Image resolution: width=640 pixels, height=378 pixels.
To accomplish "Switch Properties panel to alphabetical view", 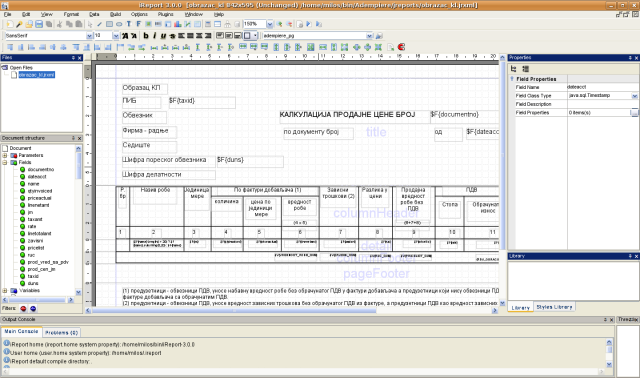I will (525, 69).
